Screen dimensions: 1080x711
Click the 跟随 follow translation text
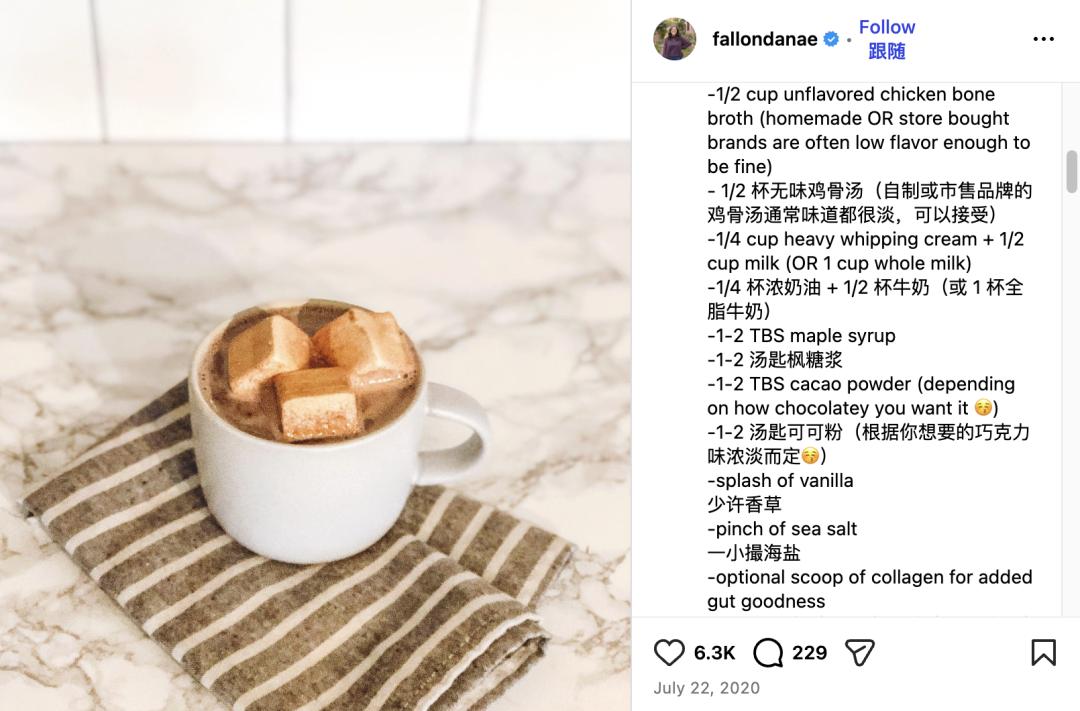(x=886, y=52)
